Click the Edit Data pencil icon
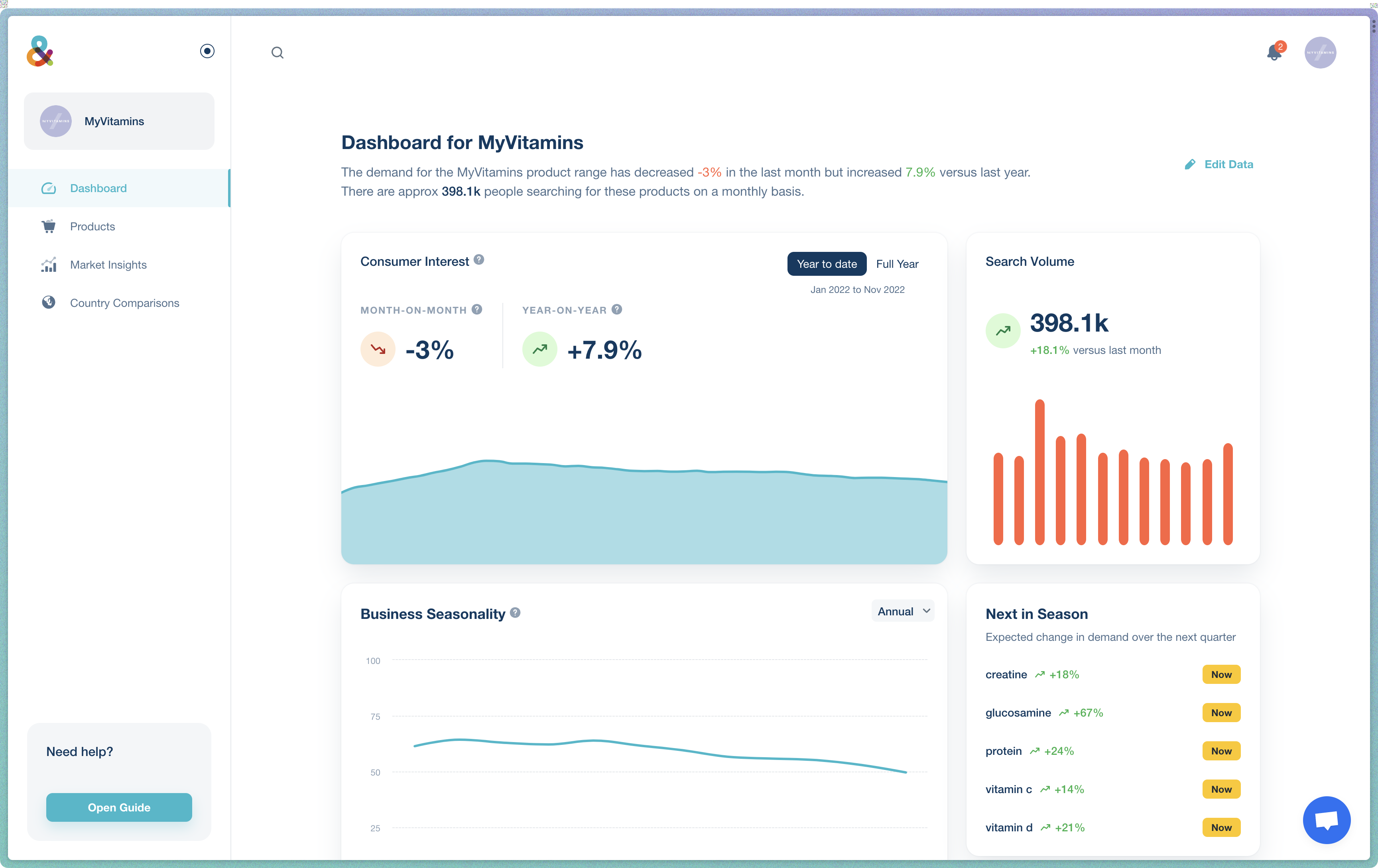This screenshot has height=868, width=1378. [1190, 164]
